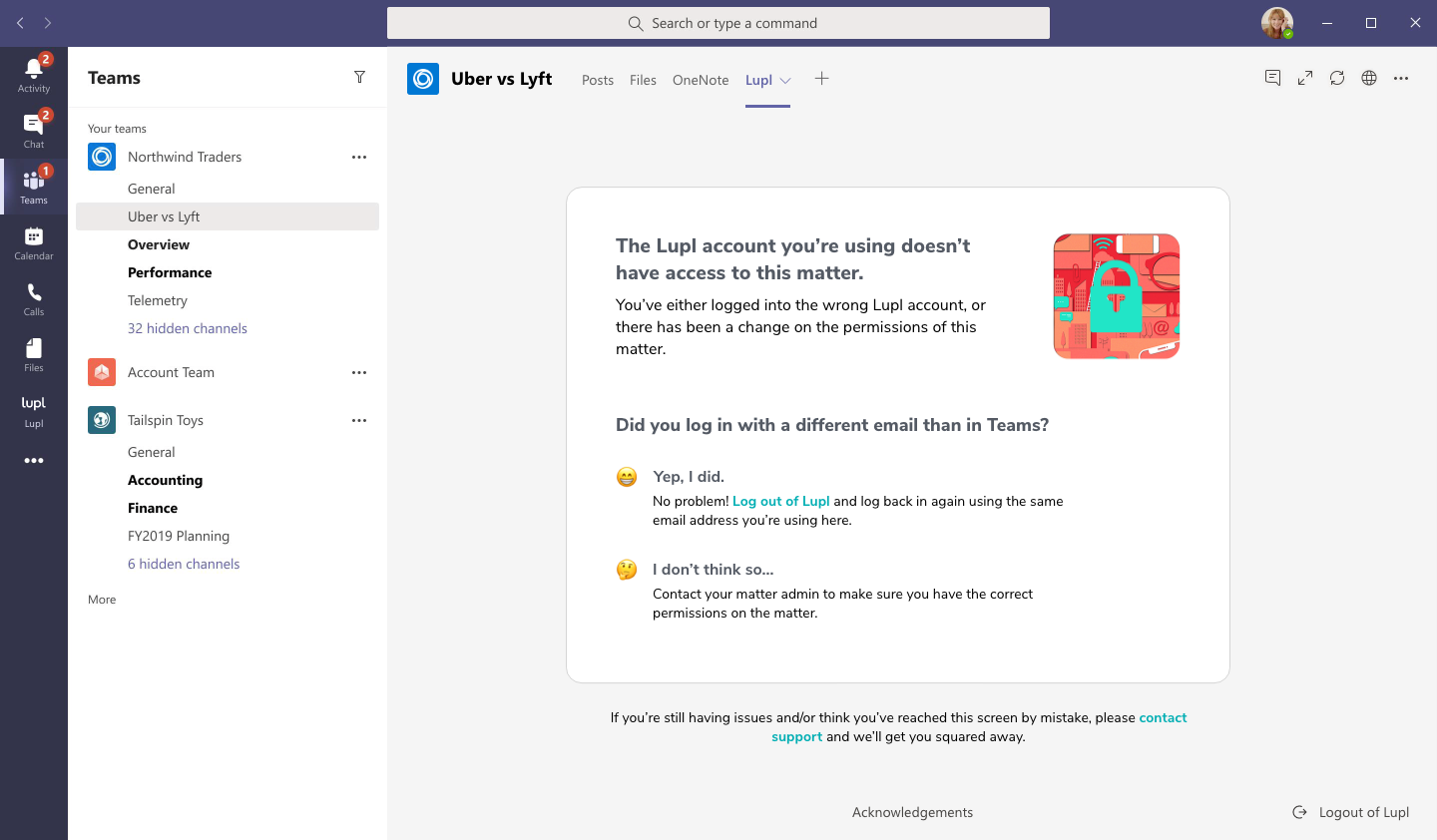This screenshot has height=840, width=1437.
Task: Navigate forward with the right arrow
Action: pyautogui.click(x=47, y=23)
